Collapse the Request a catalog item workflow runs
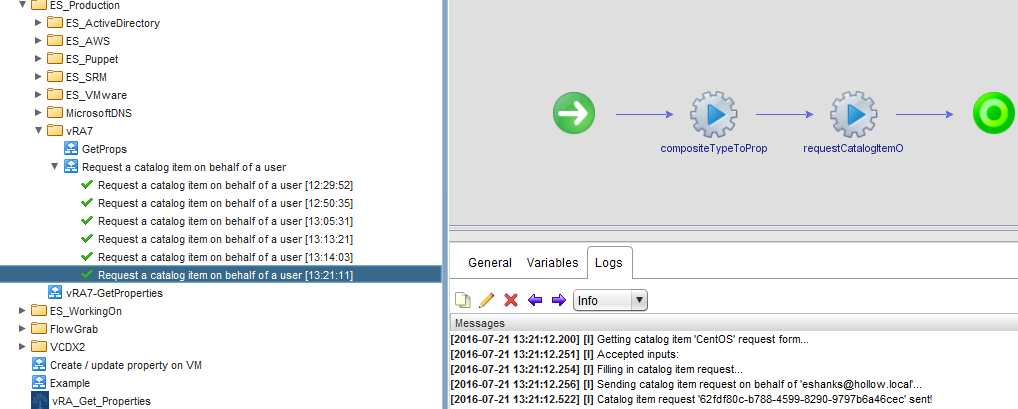1018x409 pixels. pos(55,167)
